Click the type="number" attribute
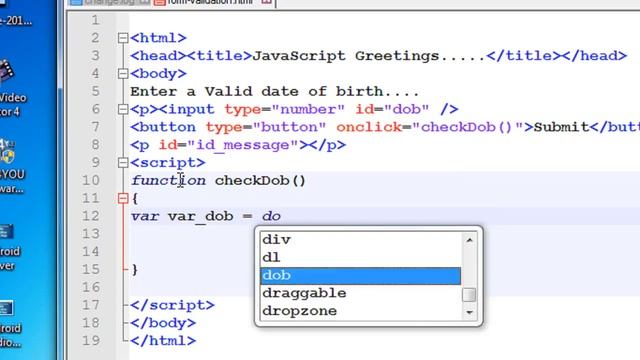Screen dimensions: 640x360 (x=284, y=109)
